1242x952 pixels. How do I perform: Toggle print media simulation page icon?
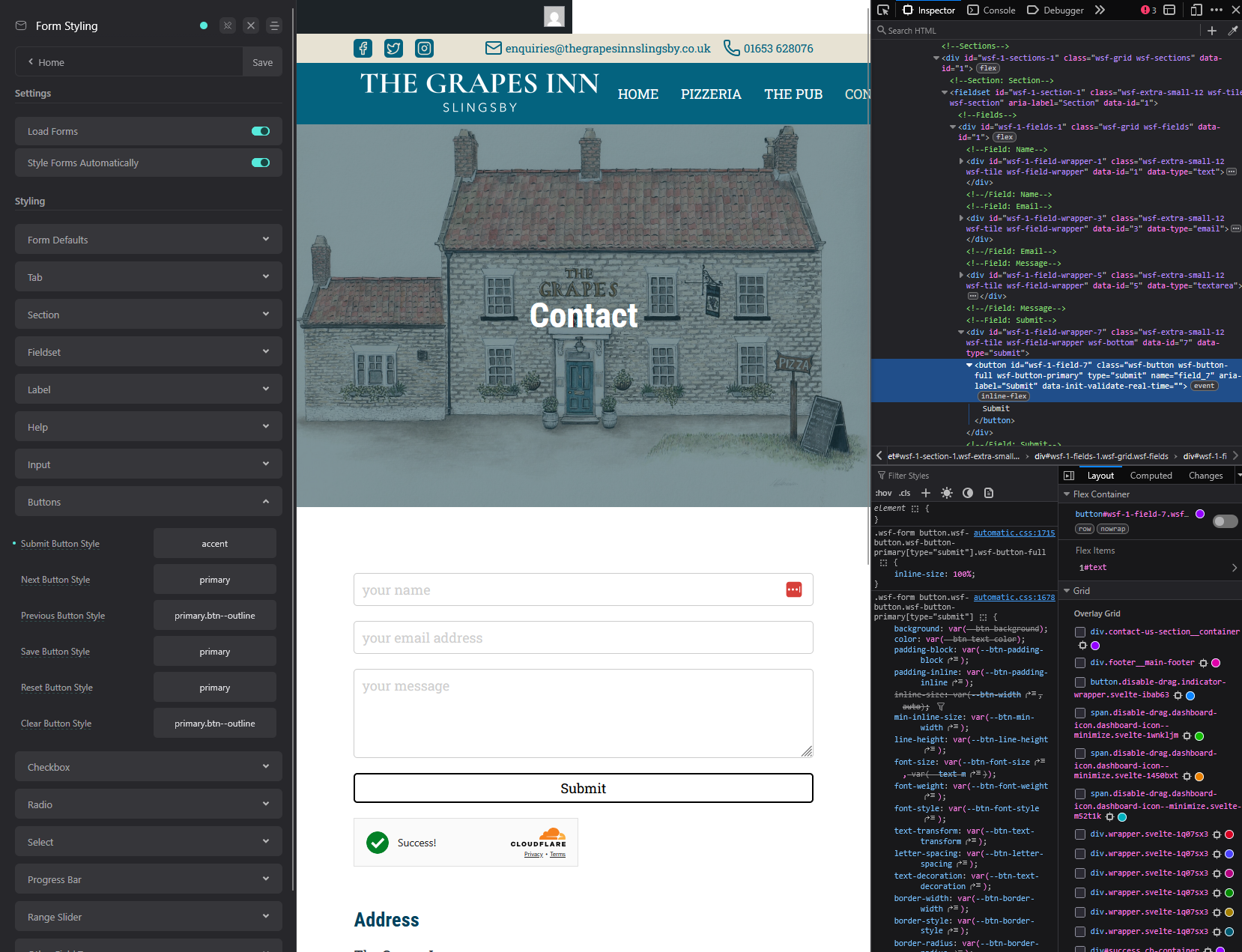[989, 493]
